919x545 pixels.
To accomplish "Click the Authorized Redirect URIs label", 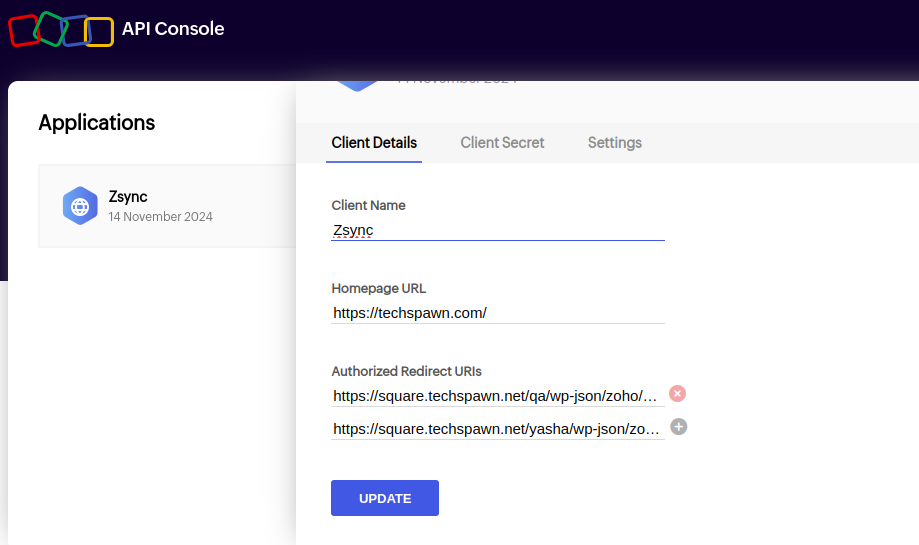I will point(407,371).
